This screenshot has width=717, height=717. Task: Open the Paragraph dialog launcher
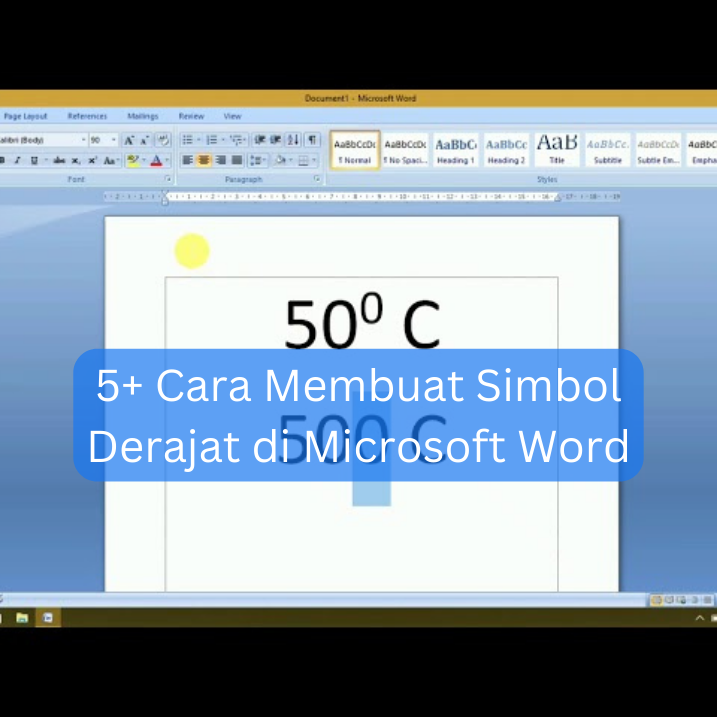coord(317,179)
